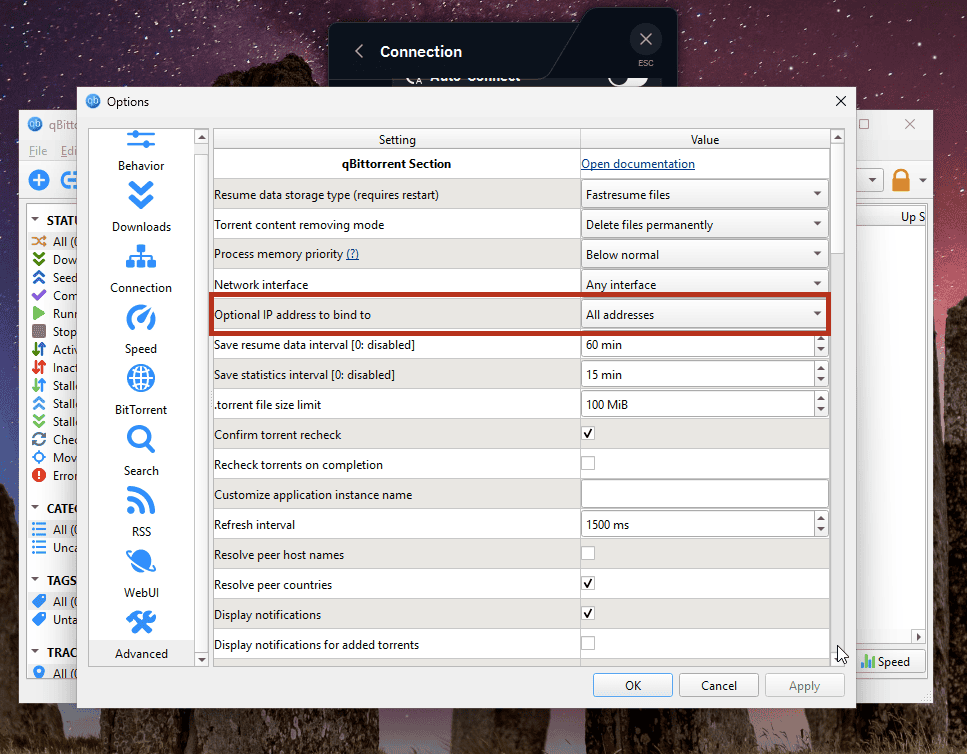Image resolution: width=967 pixels, height=754 pixels.
Task: Select the Moving status filter icon
Action: pos(39,457)
